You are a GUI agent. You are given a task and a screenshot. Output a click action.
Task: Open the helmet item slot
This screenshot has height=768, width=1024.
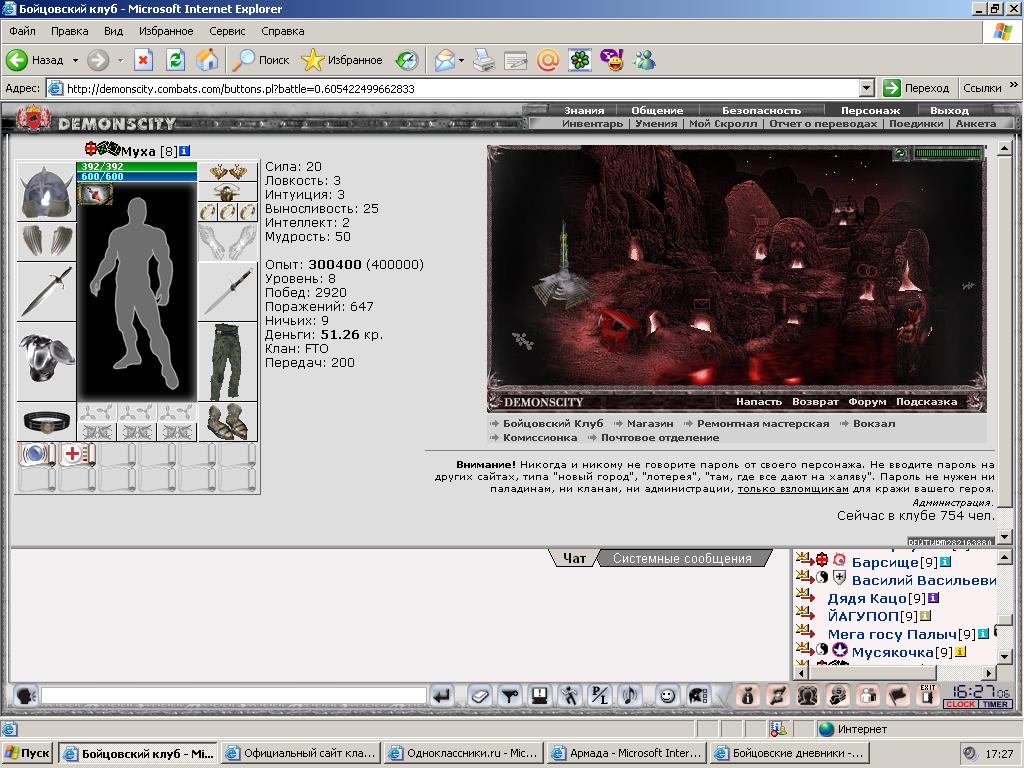[46, 192]
